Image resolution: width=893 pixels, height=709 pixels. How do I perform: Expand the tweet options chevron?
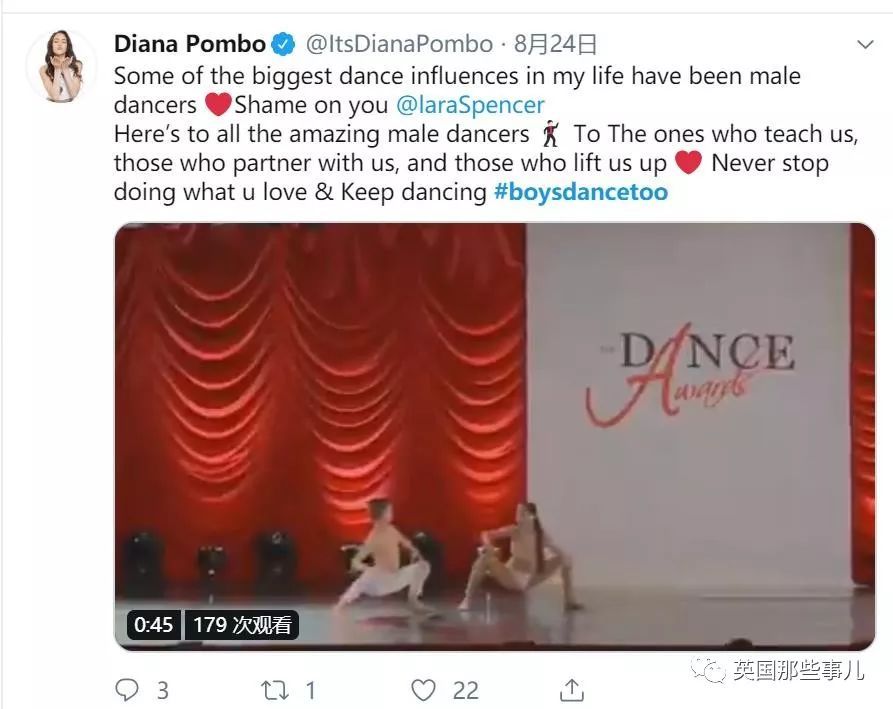coord(865,44)
